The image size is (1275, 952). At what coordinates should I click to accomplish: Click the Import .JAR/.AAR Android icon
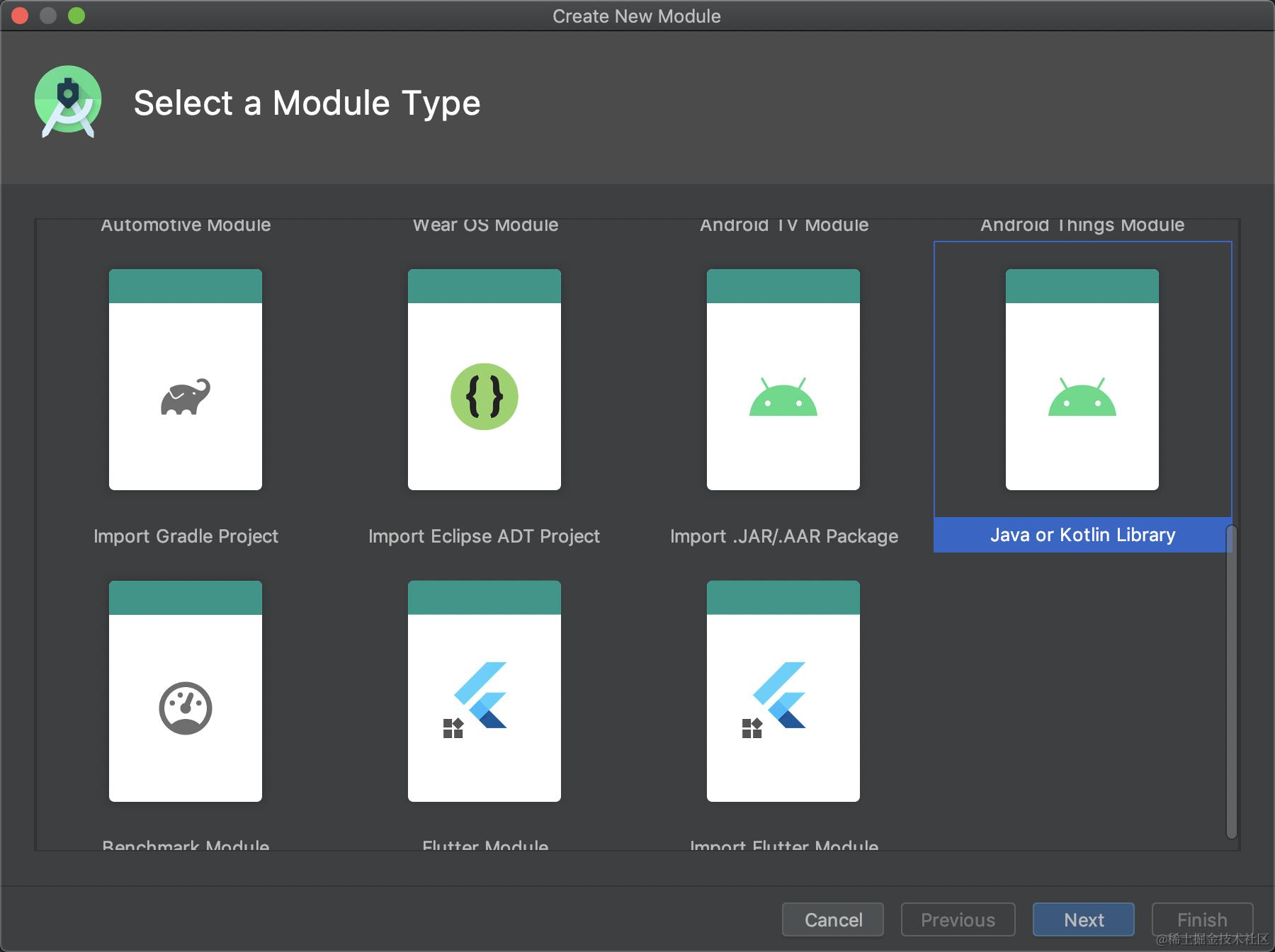click(783, 397)
